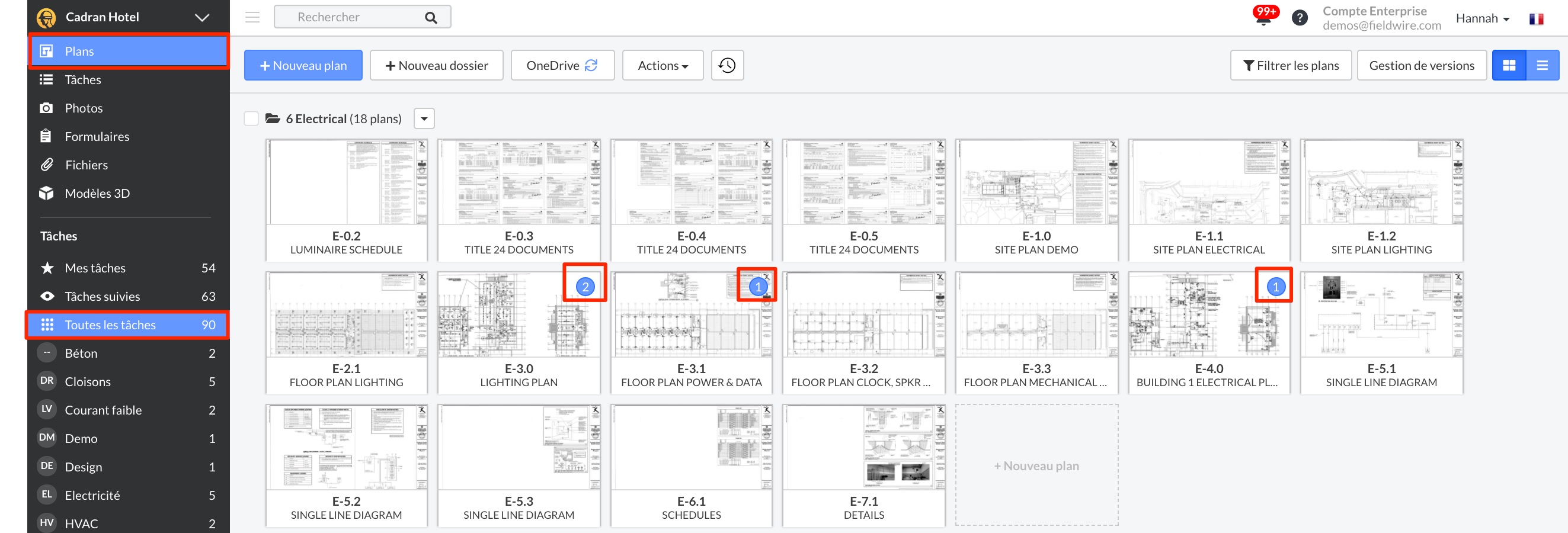Screen dimensions: 1568x533
Task: Open Mes tâches list
Action: pyautogui.click(x=129, y=268)
